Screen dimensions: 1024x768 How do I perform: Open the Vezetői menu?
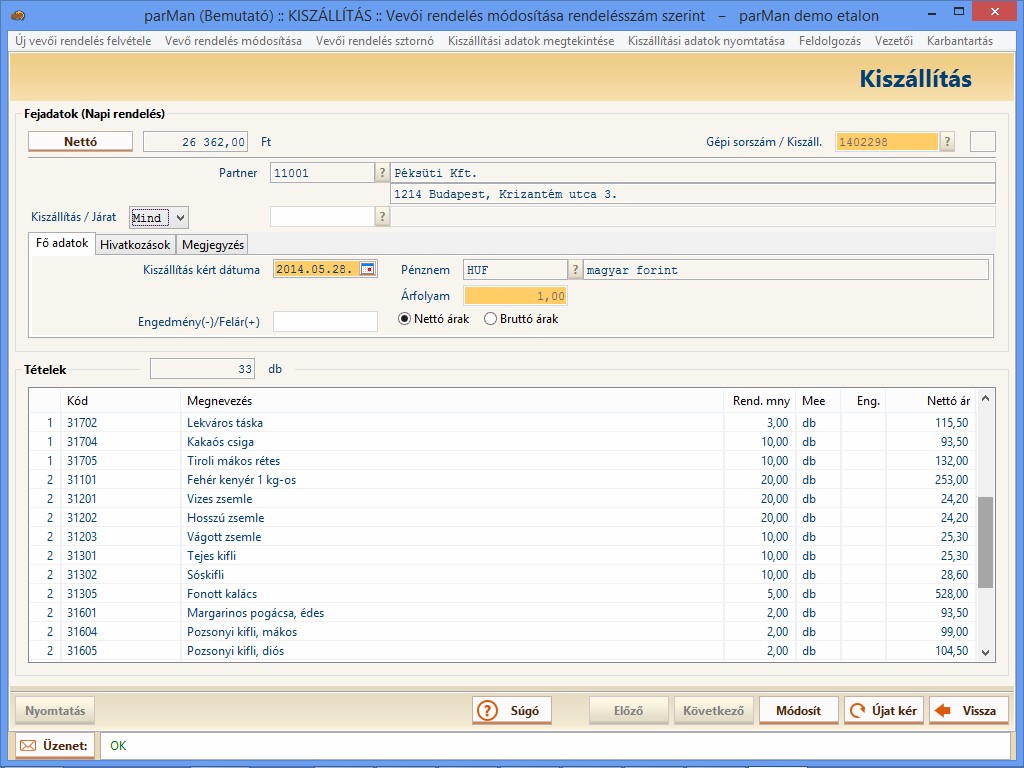click(893, 40)
